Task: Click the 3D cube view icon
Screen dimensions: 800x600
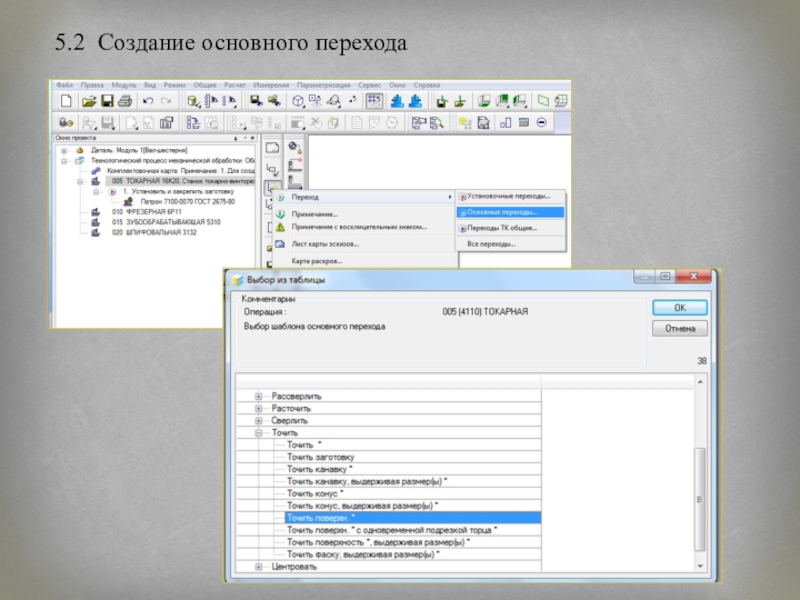Action: point(298,102)
